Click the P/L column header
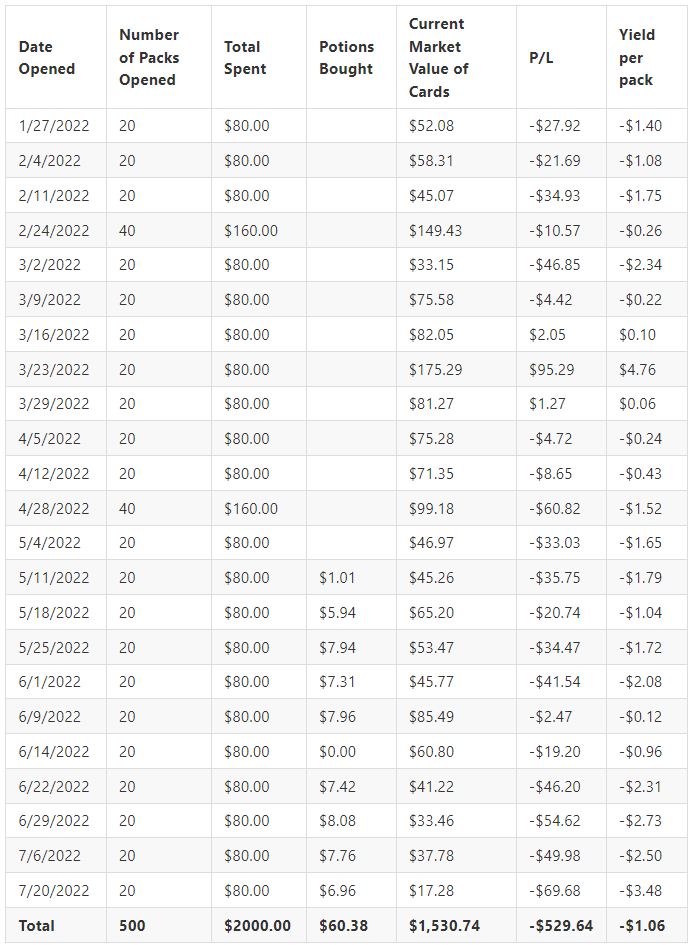 (561, 58)
